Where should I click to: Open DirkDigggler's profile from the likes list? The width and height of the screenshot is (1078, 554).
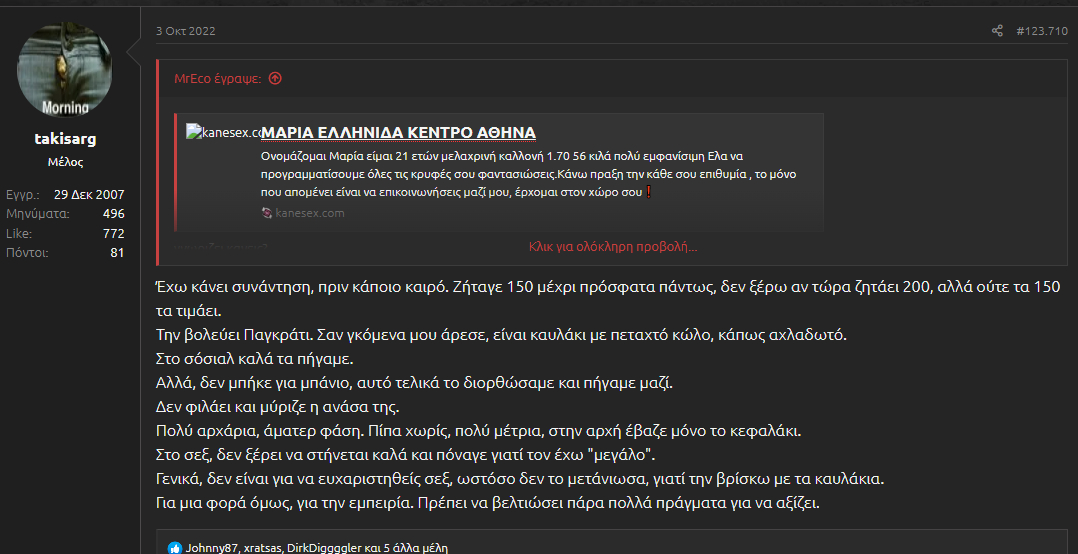(325, 548)
